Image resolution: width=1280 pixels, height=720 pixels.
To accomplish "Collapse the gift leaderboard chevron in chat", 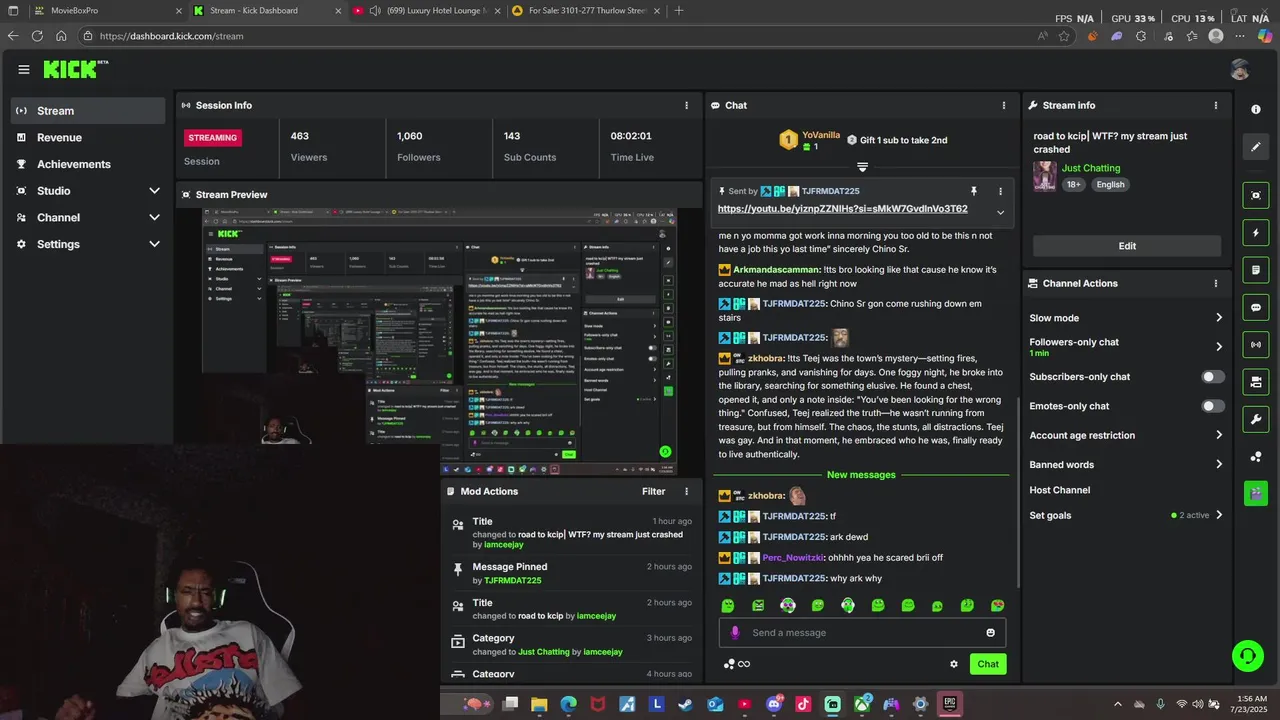I will point(862,166).
